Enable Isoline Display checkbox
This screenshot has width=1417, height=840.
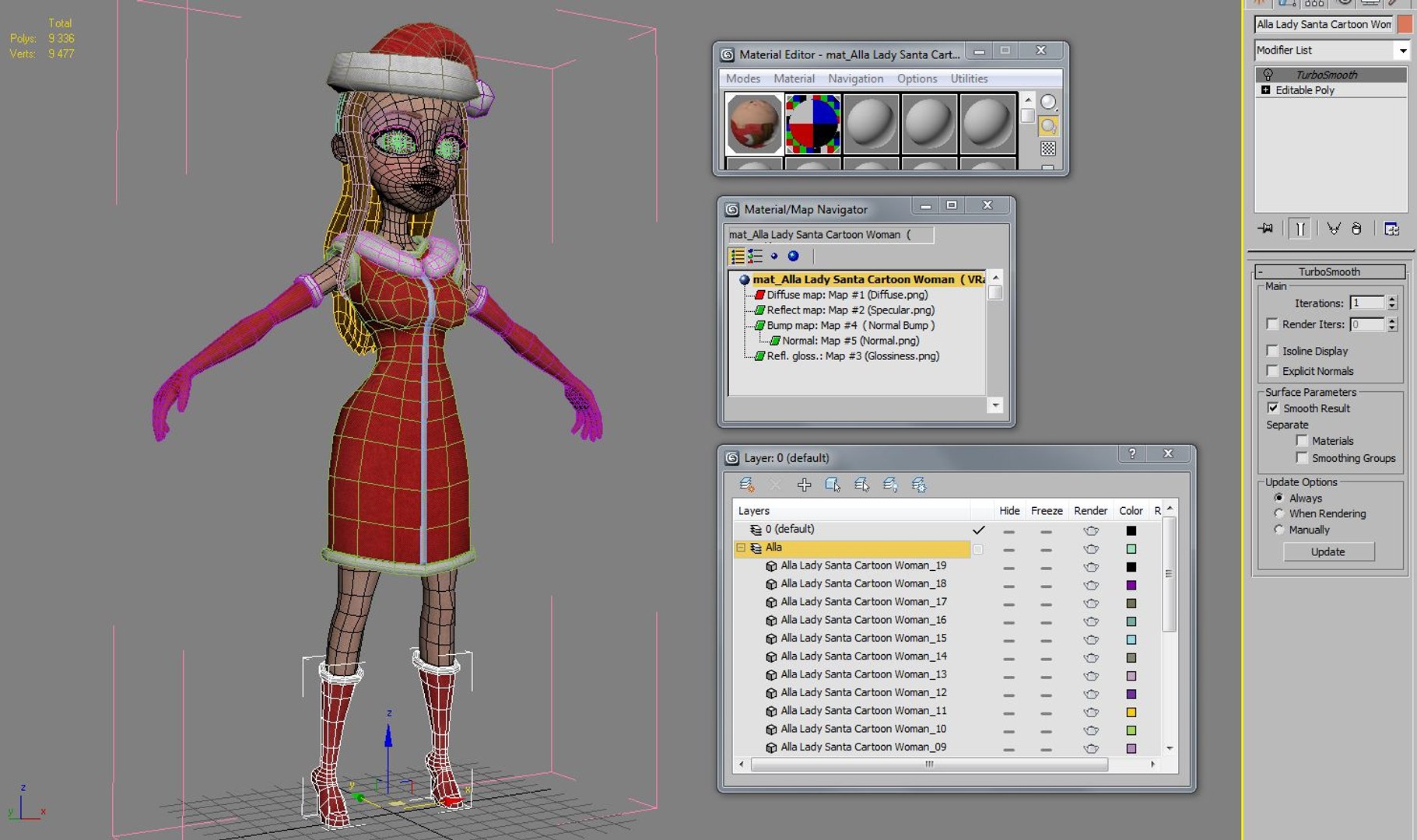[x=1272, y=351]
